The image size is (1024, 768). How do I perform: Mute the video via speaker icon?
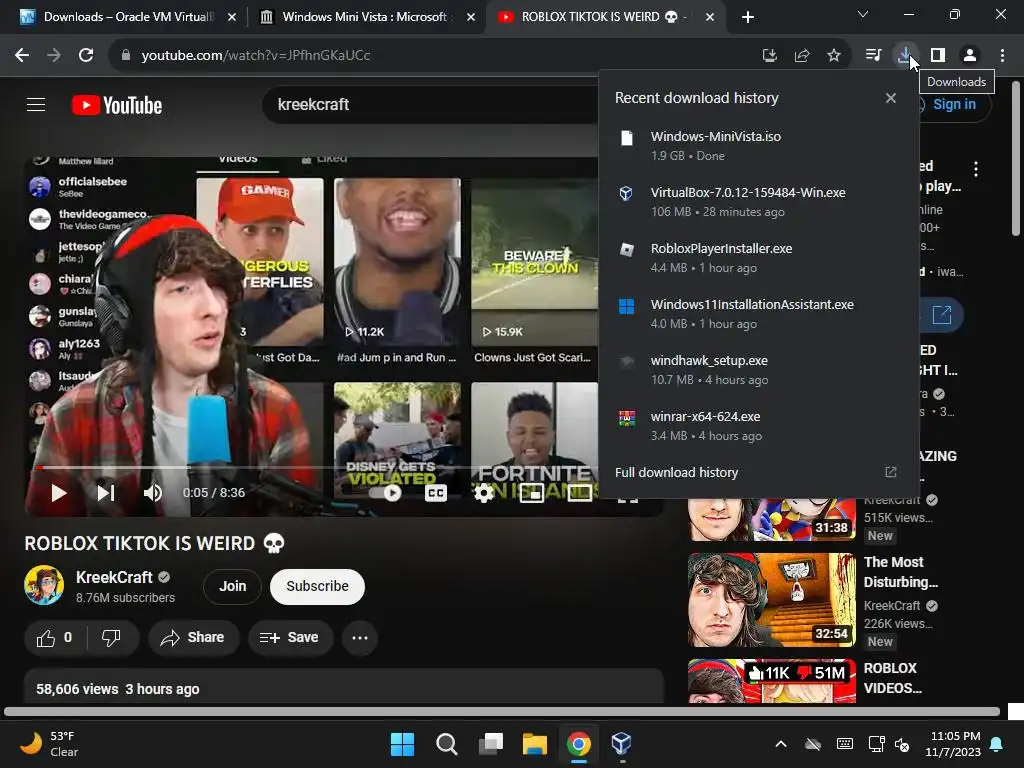click(152, 493)
